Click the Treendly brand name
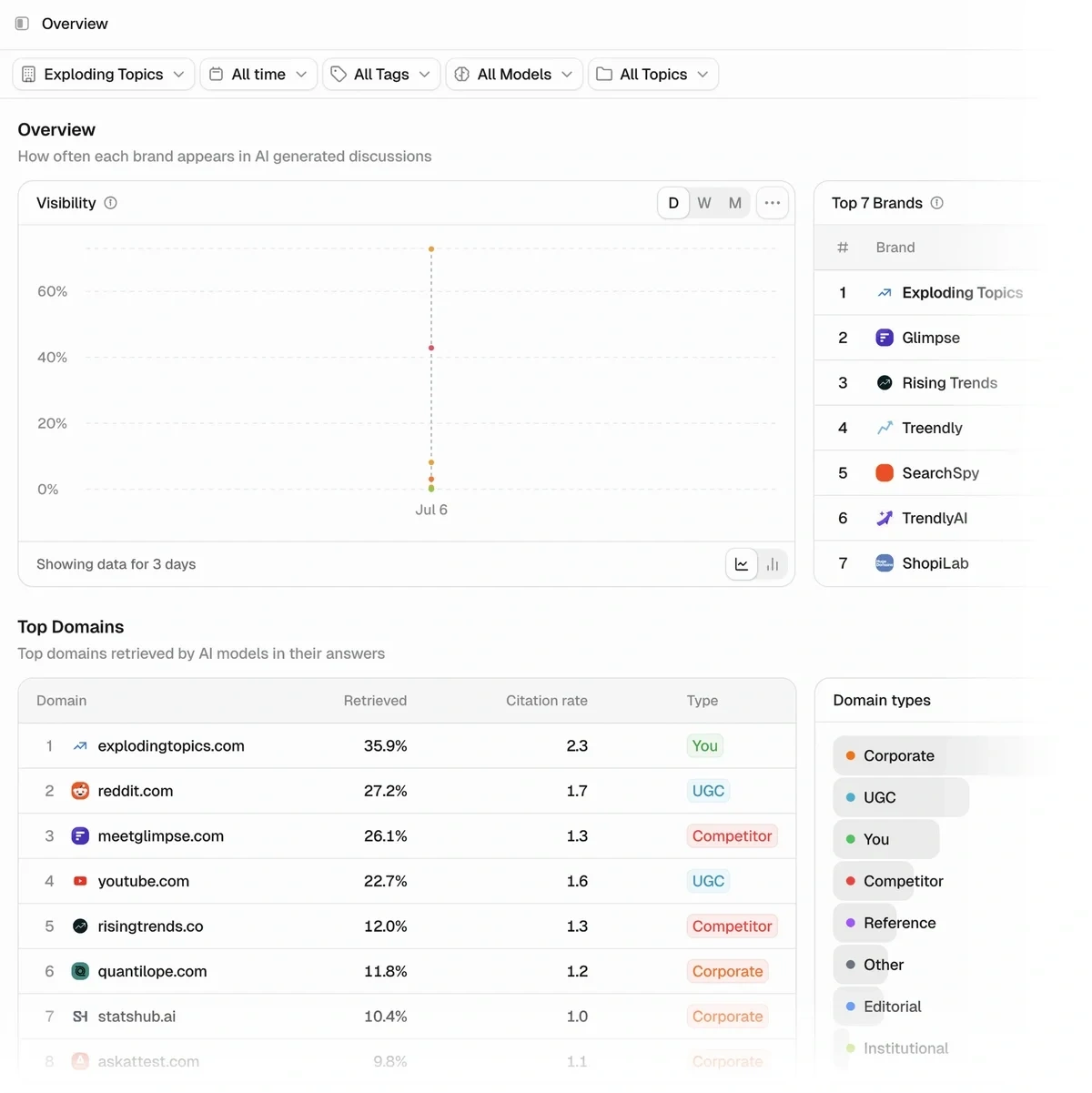Viewport: 1092px width, 1093px height. [932, 428]
